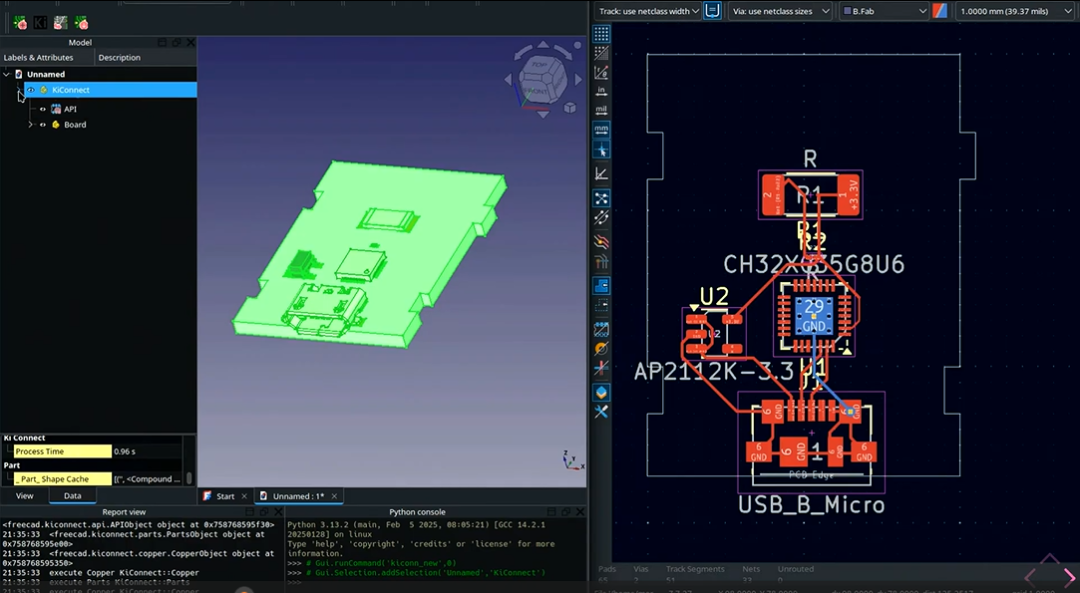Toggle pads outline sketch mode
Image resolution: width=1080 pixels, height=593 pixels.
pos(601,329)
